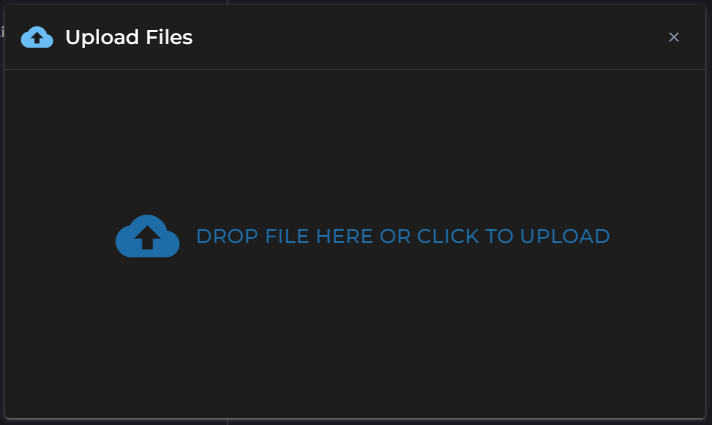Click the empty area right of the UPLOAD text
The image size is (712, 425).
pyautogui.click(x=658, y=236)
